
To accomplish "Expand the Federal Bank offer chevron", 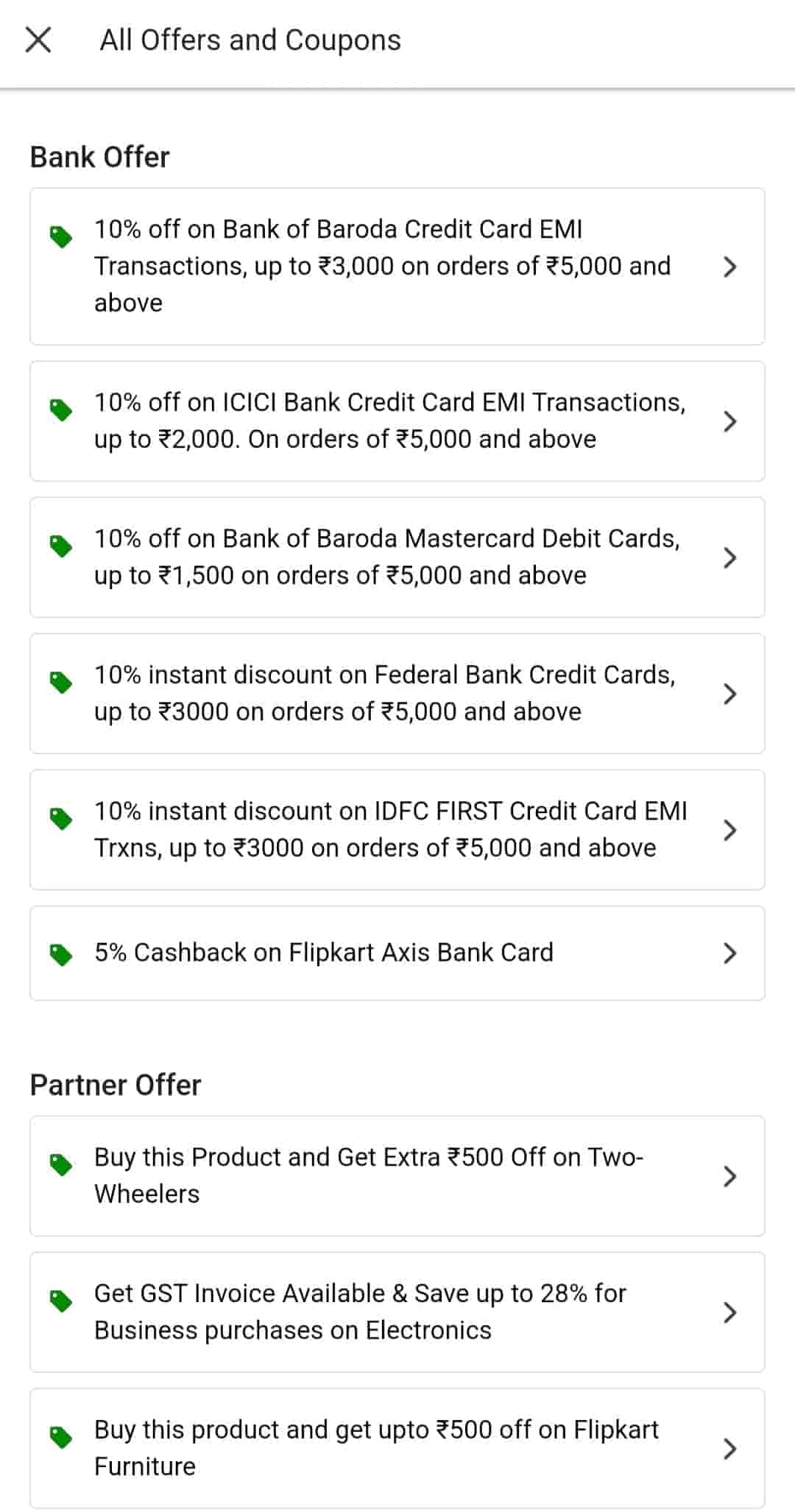I will pyautogui.click(x=729, y=694).
